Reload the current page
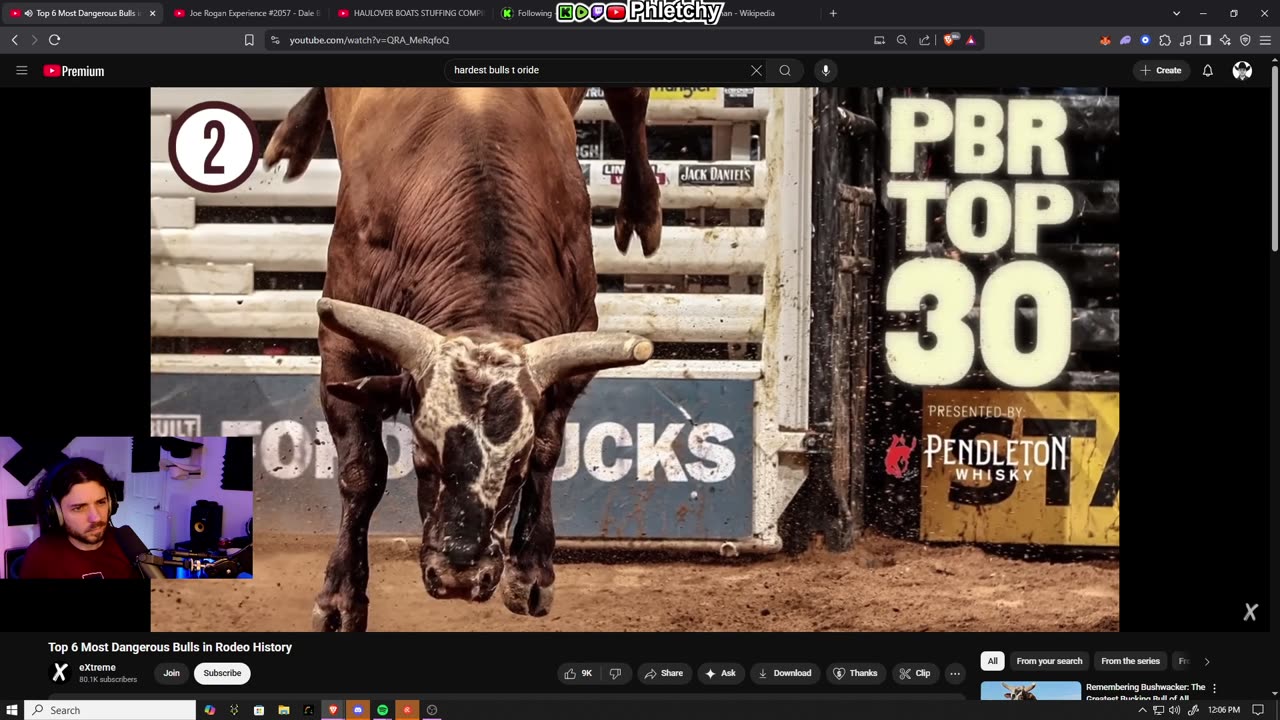 54,40
